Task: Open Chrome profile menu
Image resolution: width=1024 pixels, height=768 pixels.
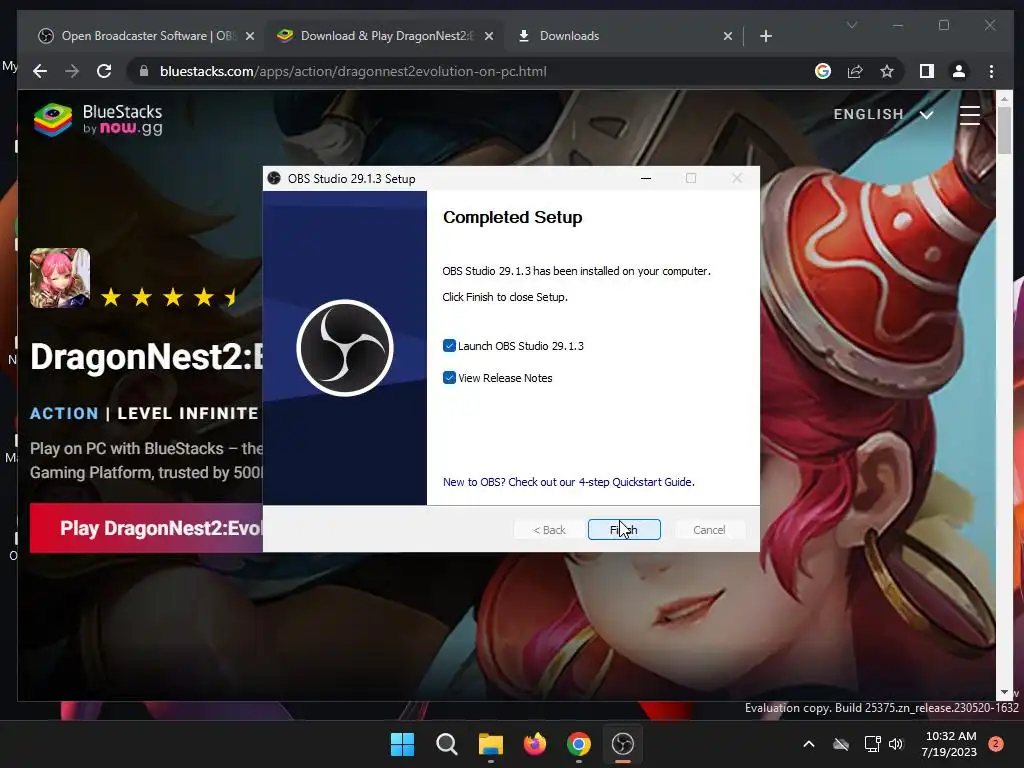Action: (959, 71)
